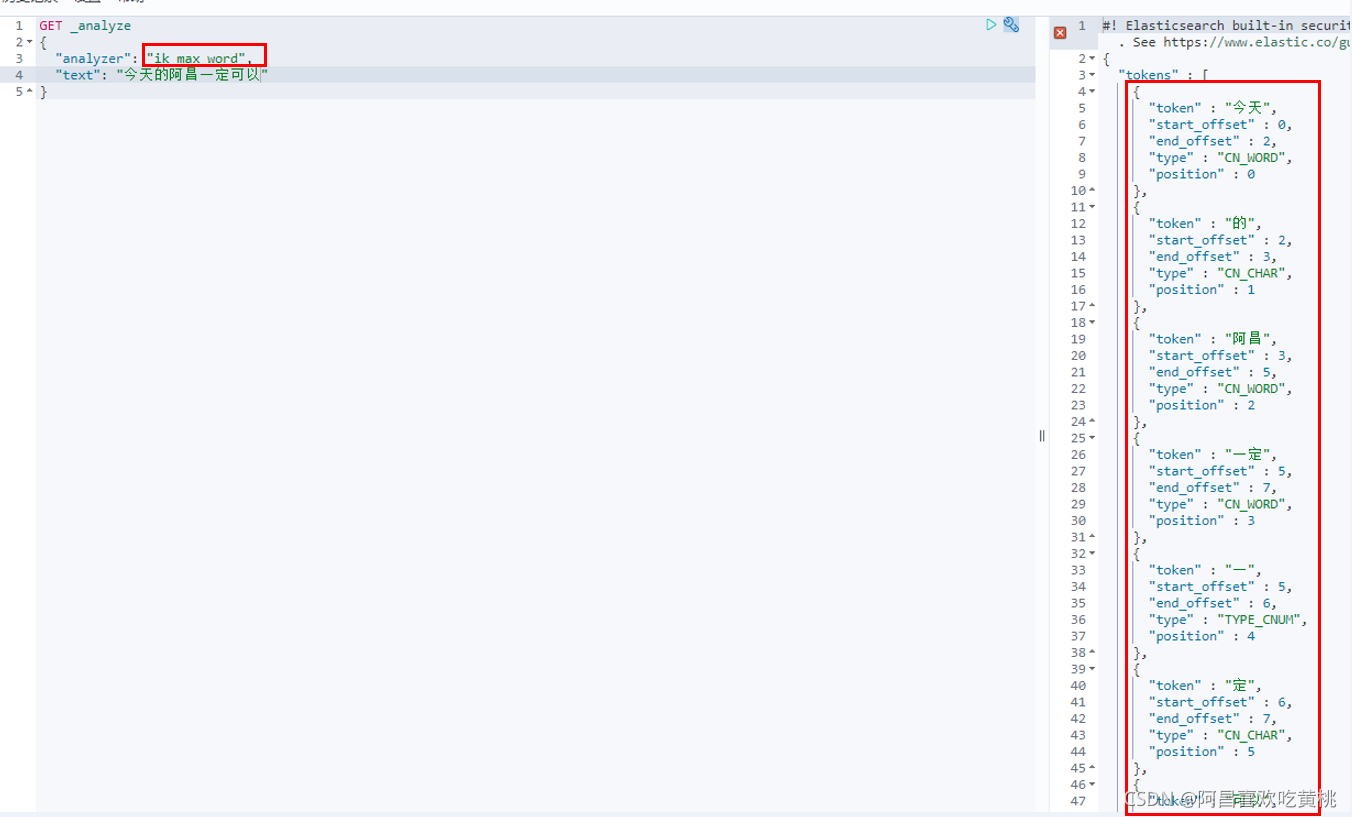
Task: Click the fold end arrow at output line 24
Action: click(1092, 422)
